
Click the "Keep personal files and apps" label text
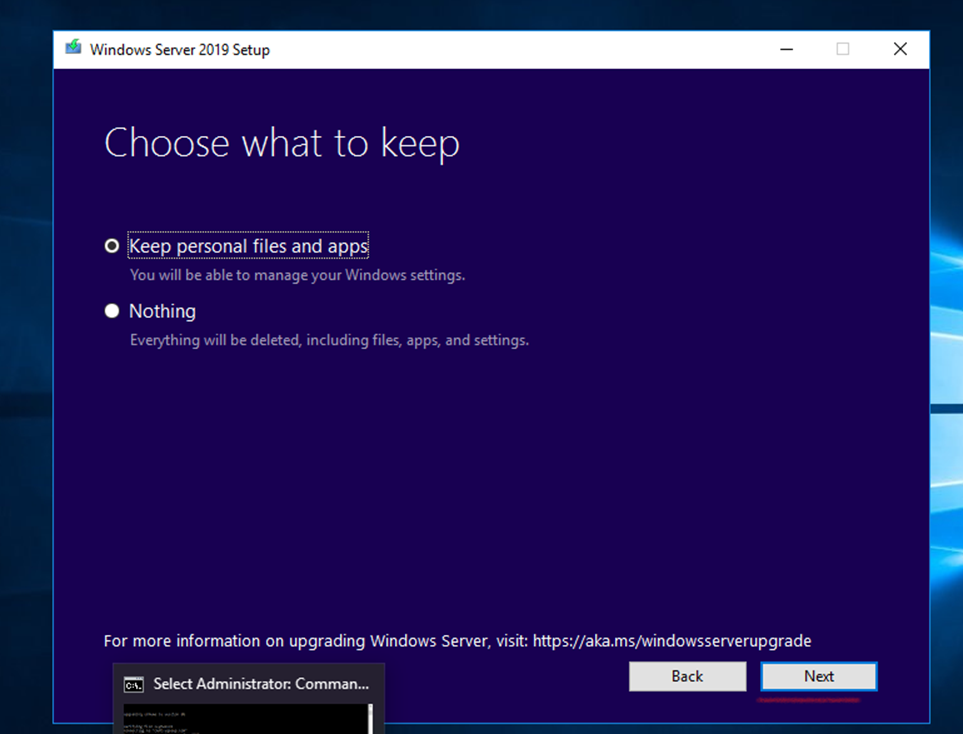tap(248, 246)
